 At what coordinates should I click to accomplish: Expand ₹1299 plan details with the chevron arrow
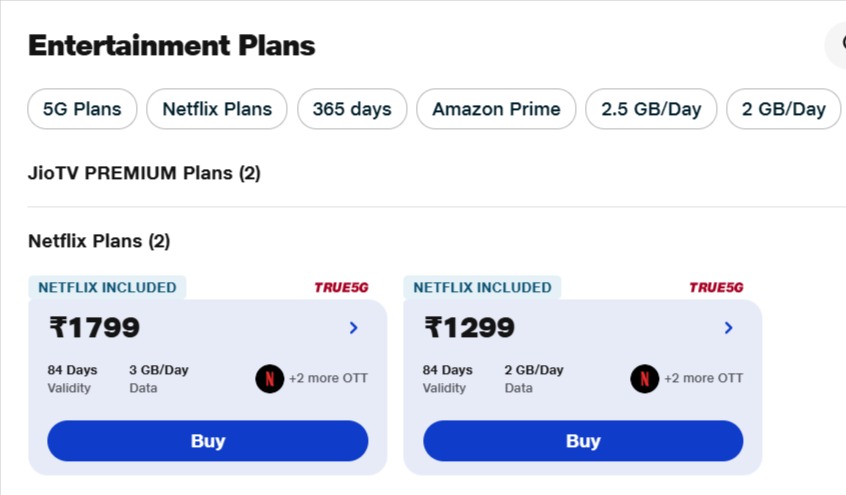tap(729, 328)
